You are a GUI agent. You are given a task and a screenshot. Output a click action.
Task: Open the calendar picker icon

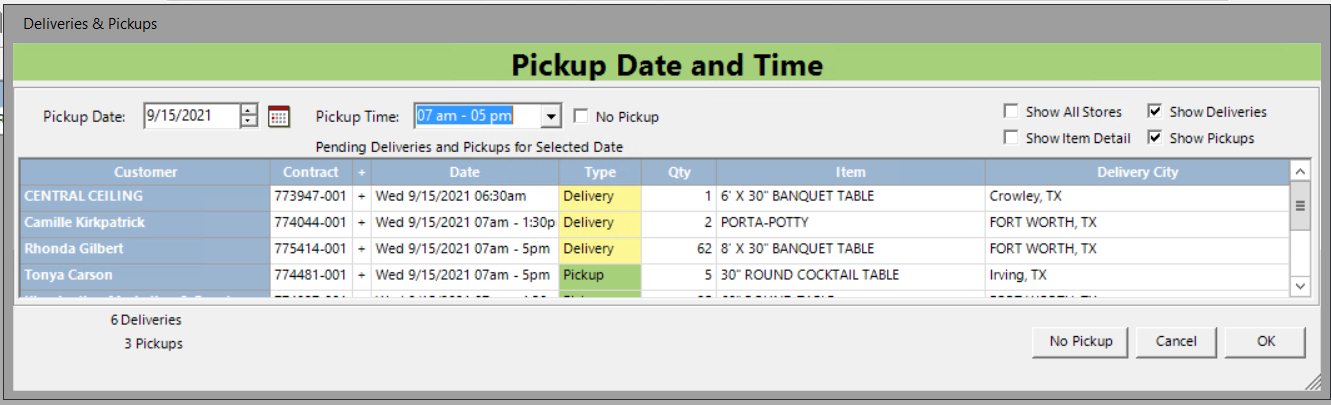point(279,116)
